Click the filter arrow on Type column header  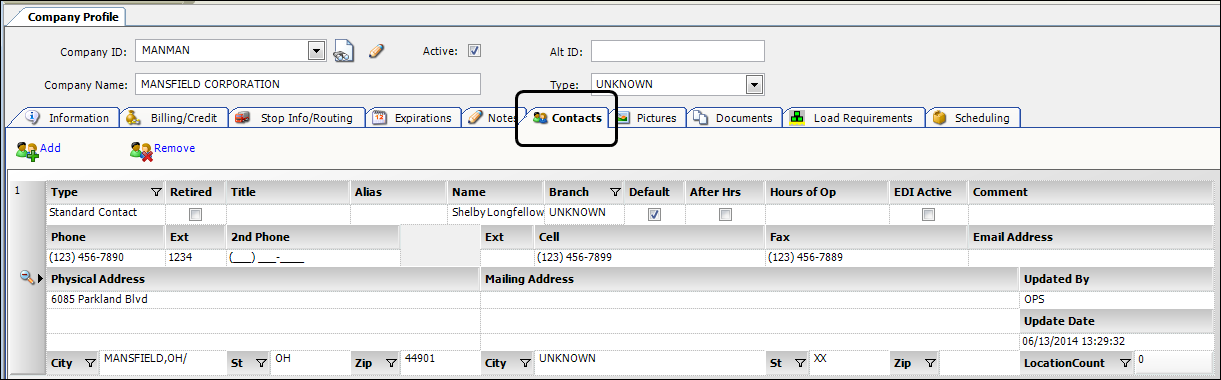click(x=155, y=192)
